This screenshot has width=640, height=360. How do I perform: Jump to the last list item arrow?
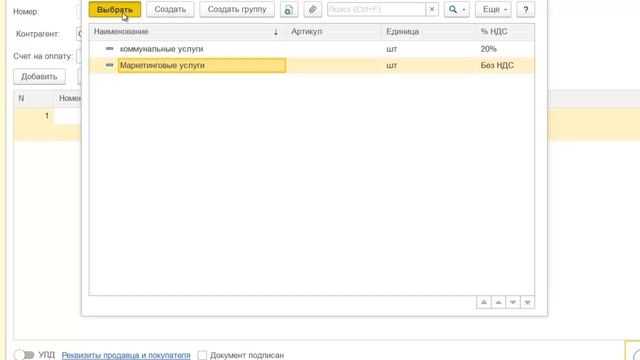point(527,302)
